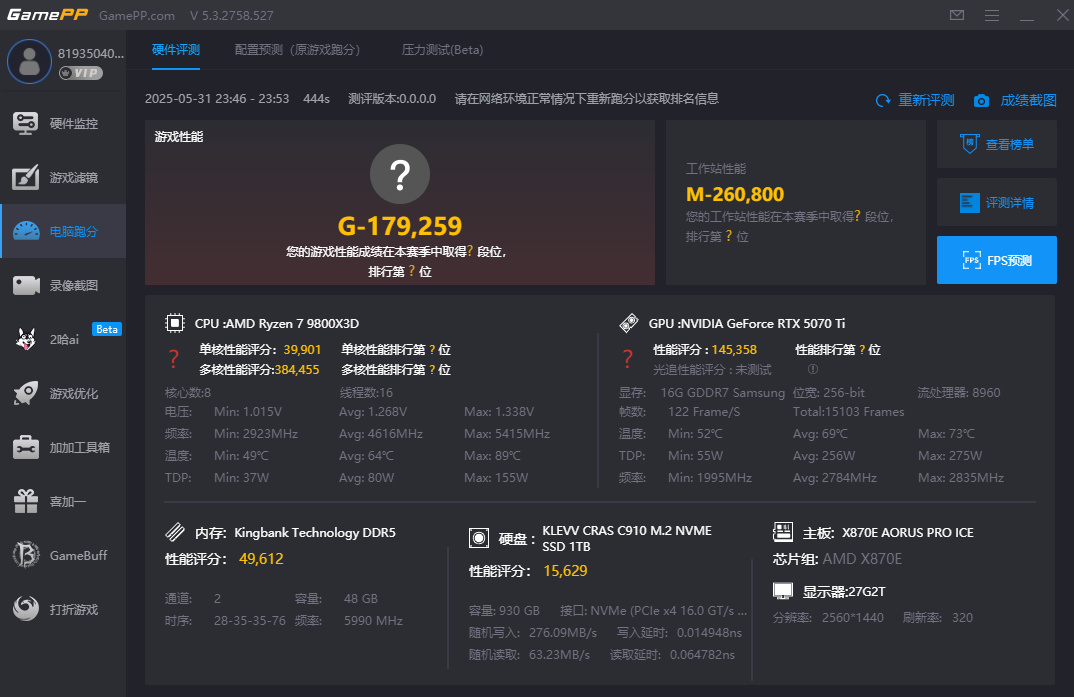
Task: Open 评测详情 test details button
Action: pos(997,203)
